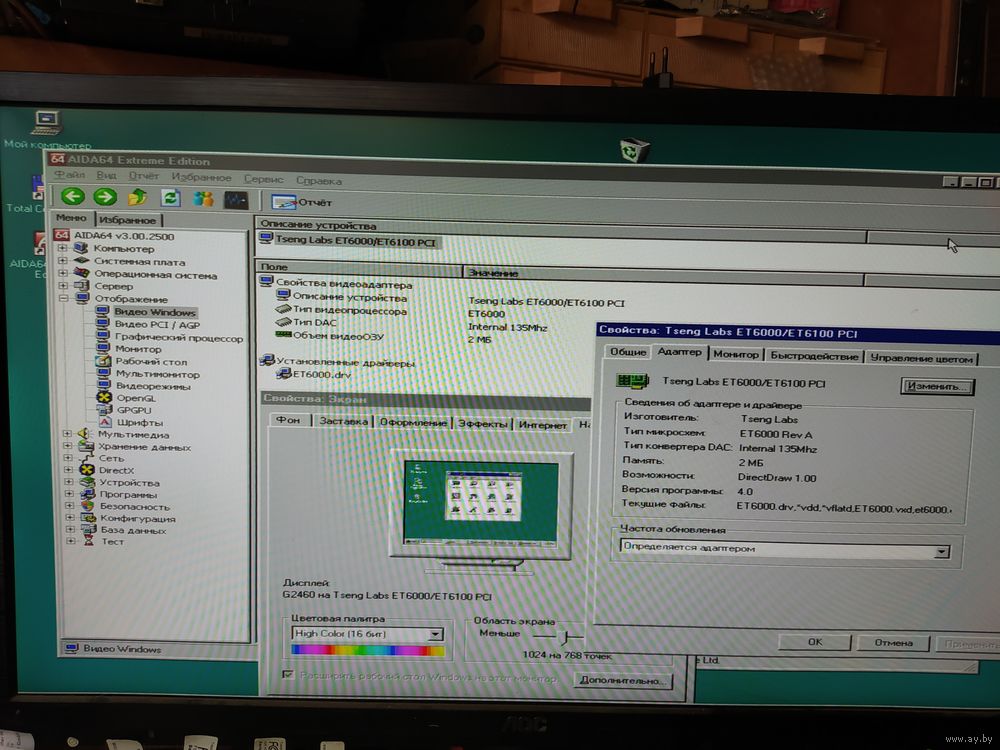Collapse the Отображение tree node

(x=63, y=298)
